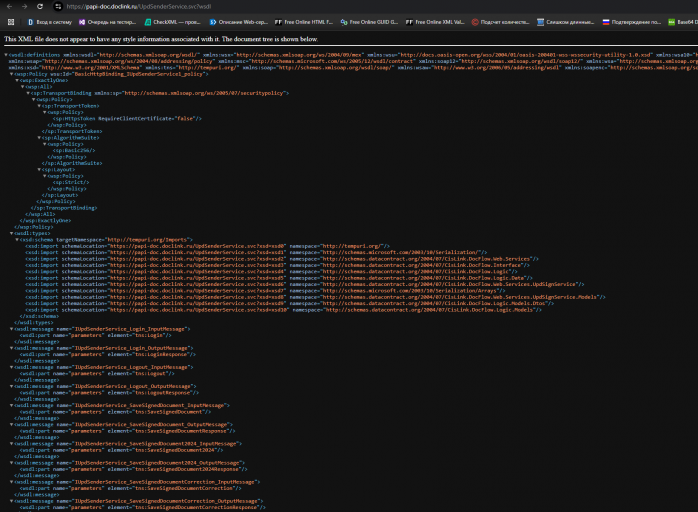The width and height of the screenshot is (698, 512).
Task: Click the element="tns:SaveSignedDocumentCorrection" part line
Action: coord(130,488)
